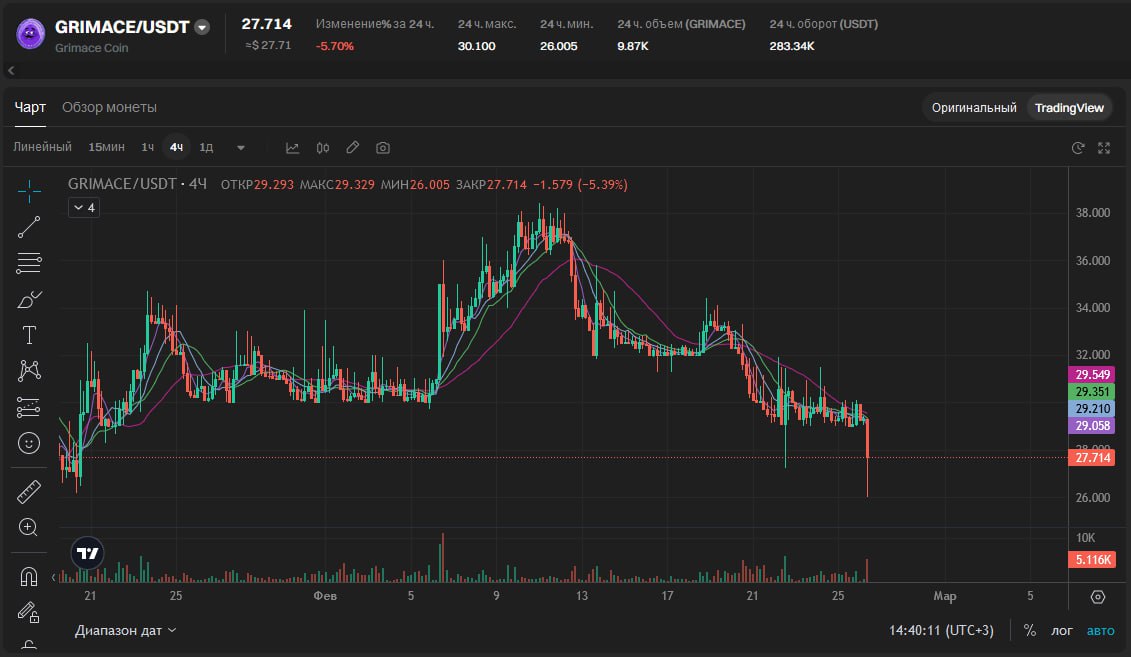Expand the GRIMACE/USDT pair selector dropdown
Viewport: 1131px width, 657px height.
[x=203, y=27]
